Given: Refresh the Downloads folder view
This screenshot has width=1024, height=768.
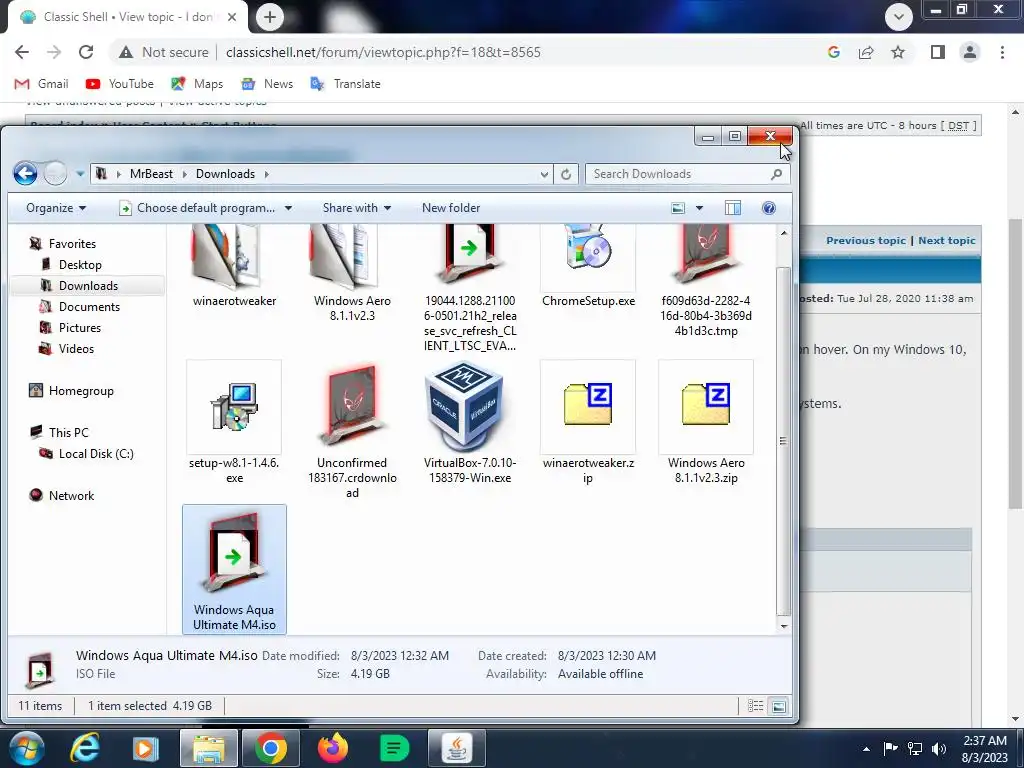Looking at the screenshot, I should click(566, 174).
